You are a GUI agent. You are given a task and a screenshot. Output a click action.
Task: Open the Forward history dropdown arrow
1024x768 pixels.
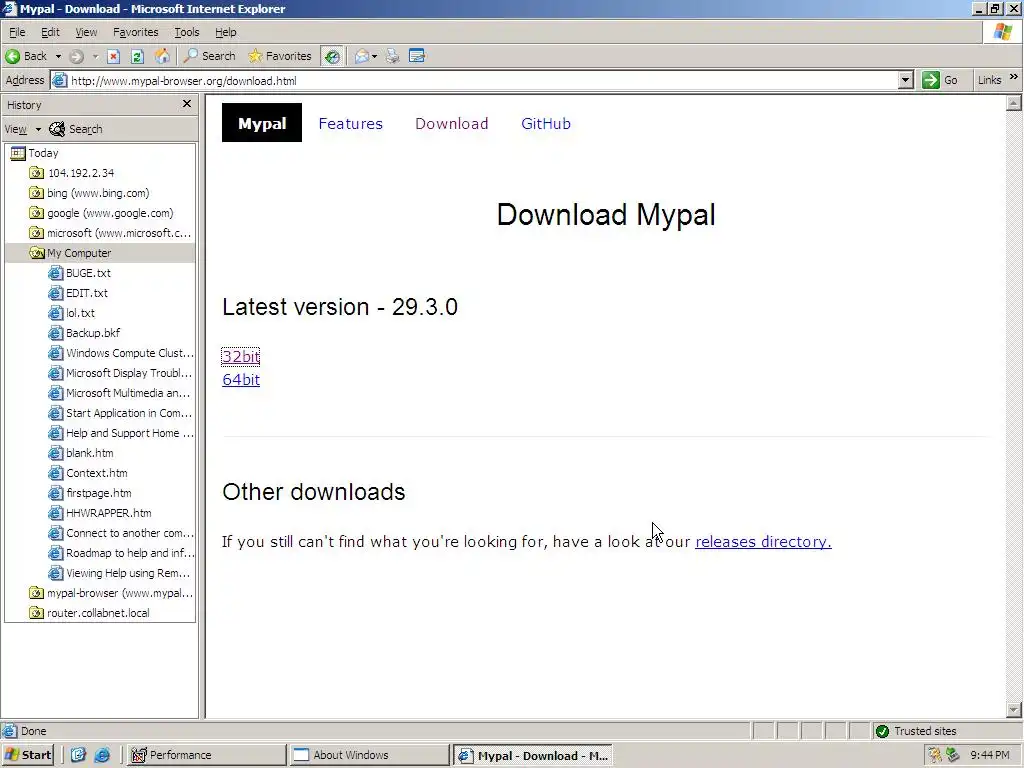[x=95, y=56]
